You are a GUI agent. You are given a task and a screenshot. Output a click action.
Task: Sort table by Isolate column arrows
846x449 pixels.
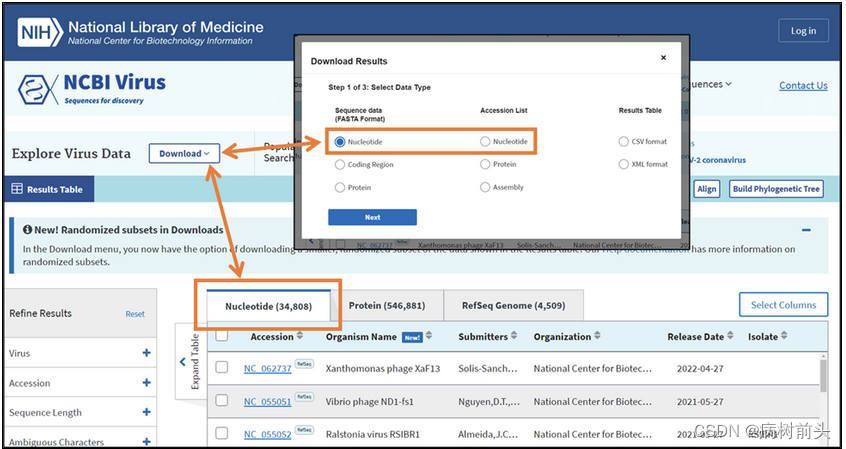(783, 336)
